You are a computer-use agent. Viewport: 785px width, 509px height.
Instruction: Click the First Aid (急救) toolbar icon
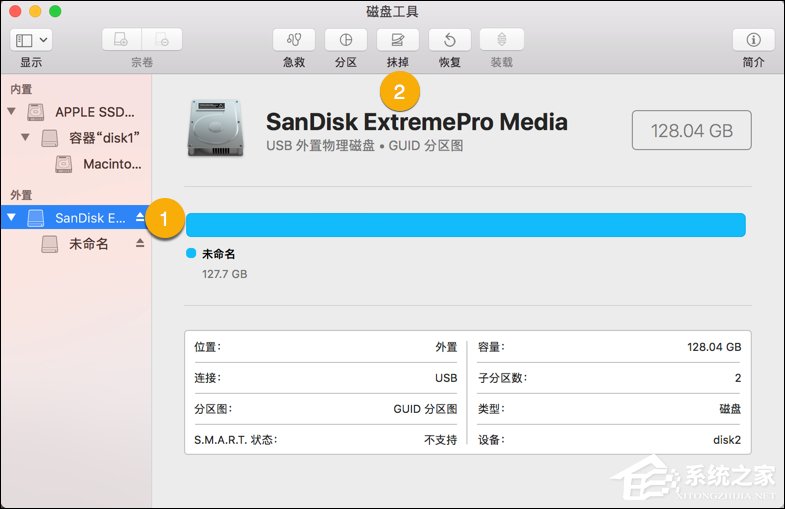click(x=294, y=40)
